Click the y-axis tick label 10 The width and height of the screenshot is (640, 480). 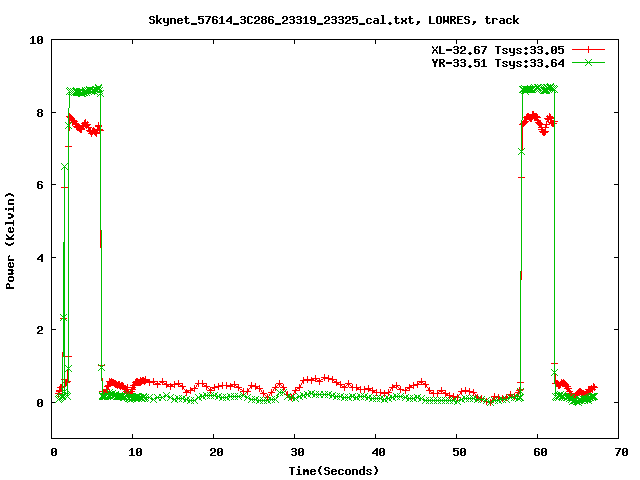(x=36, y=40)
